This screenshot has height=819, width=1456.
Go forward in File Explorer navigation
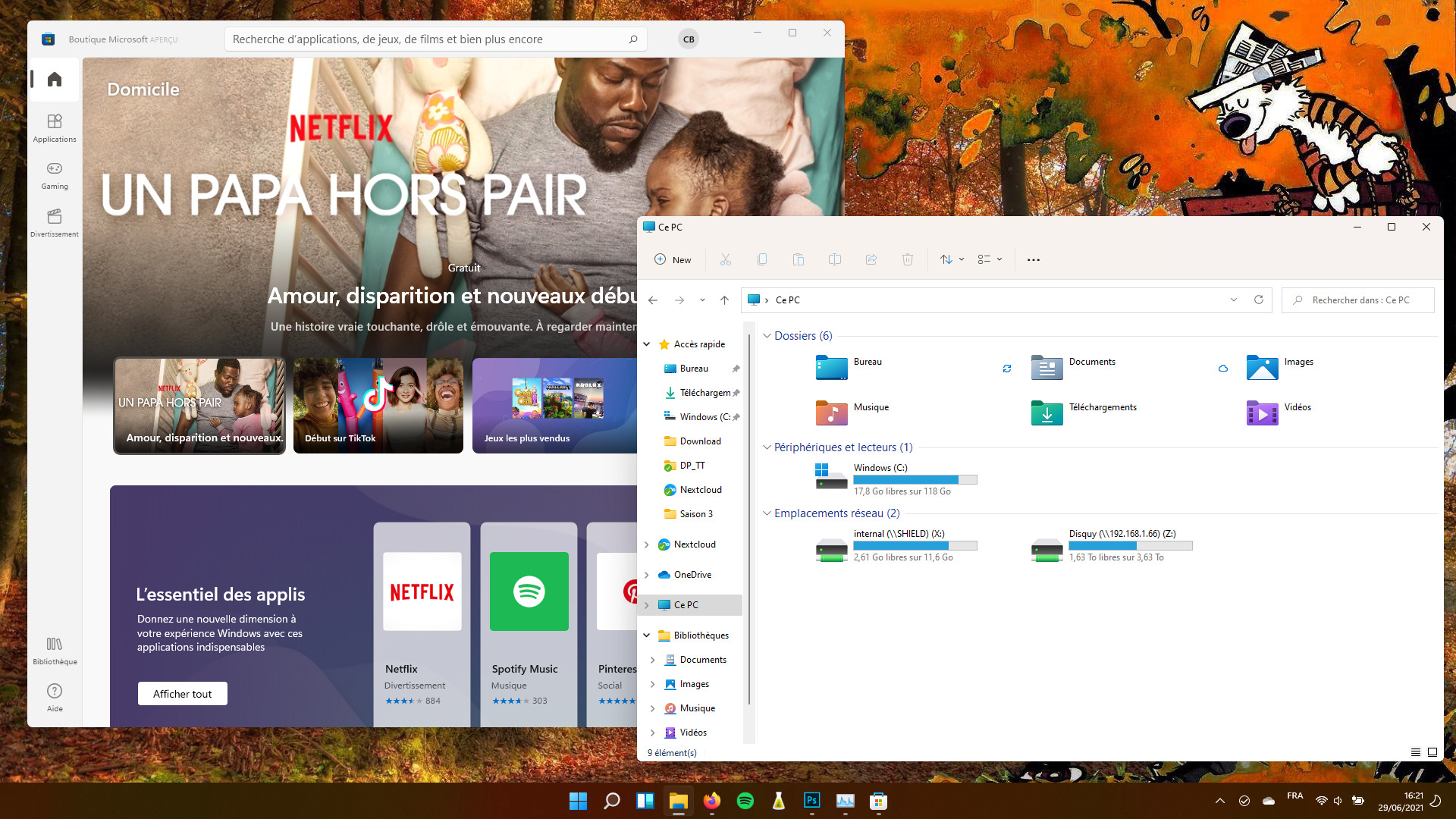point(679,300)
